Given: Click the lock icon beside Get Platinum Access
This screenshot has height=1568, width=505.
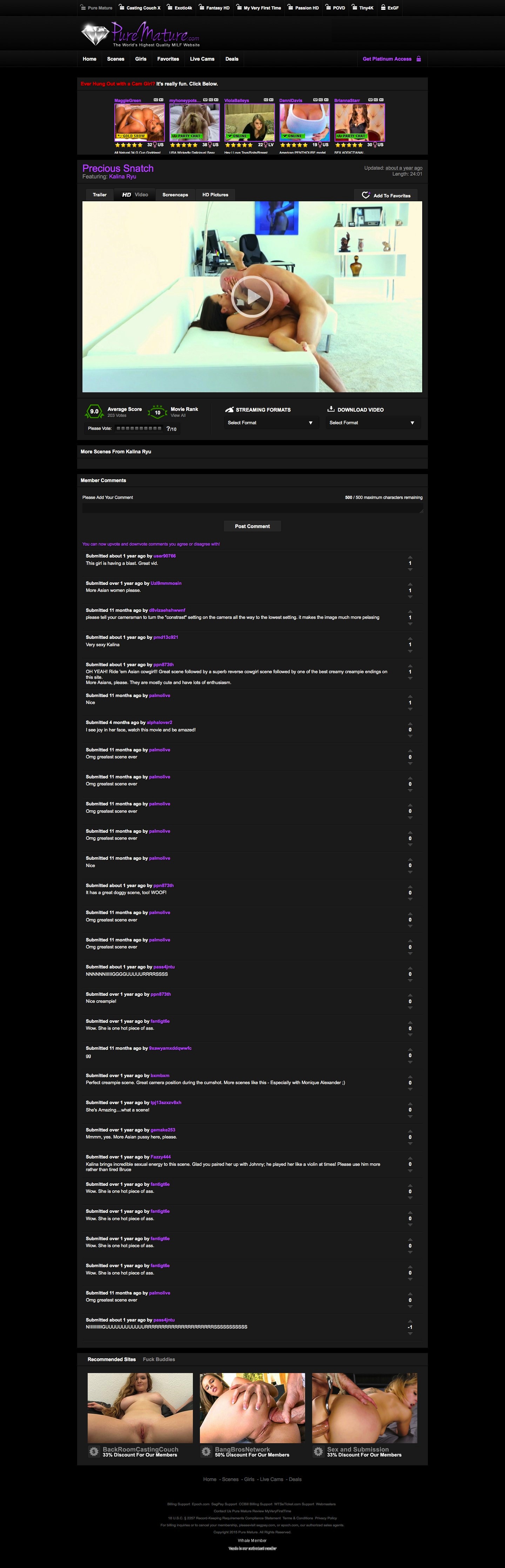Looking at the screenshot, I should click(x=418, y=59).
